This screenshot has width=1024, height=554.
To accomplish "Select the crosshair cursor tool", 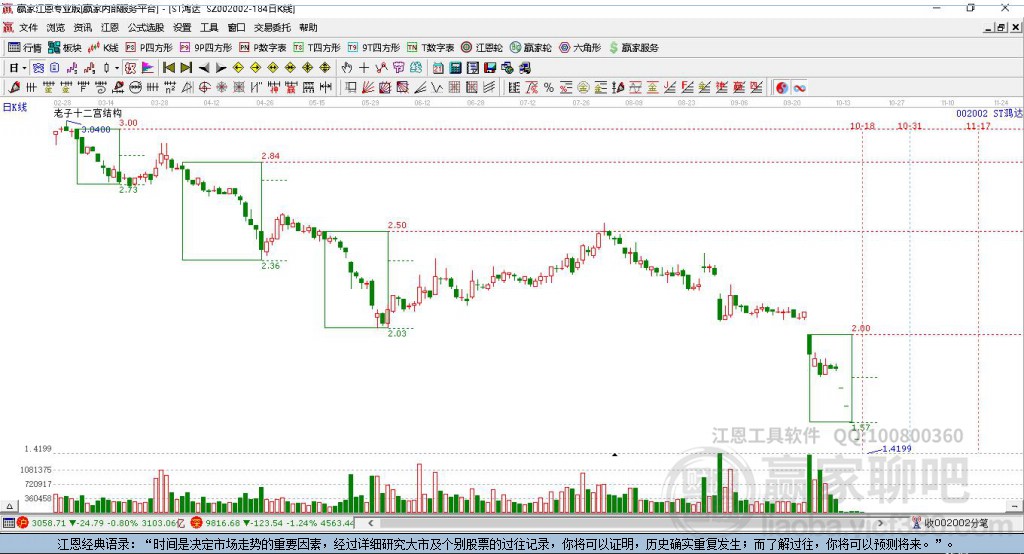I will 364,68.
